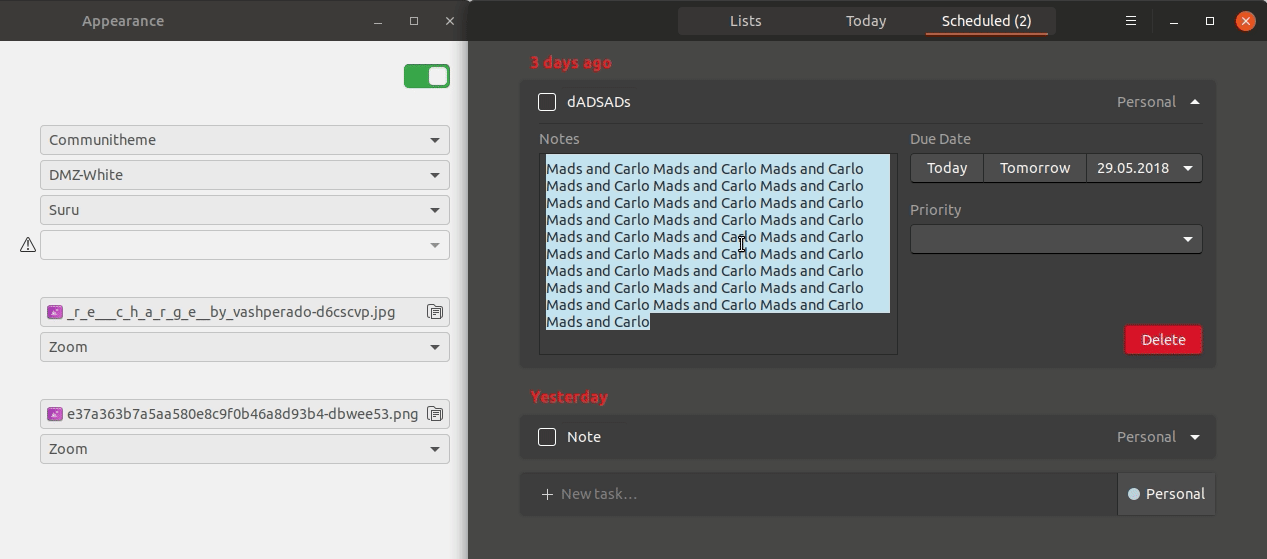Image resolution: width=1267 pixels, height=559 pixels.
Task: Check the dADSADs task checkbox
Action: click(547, 102)
